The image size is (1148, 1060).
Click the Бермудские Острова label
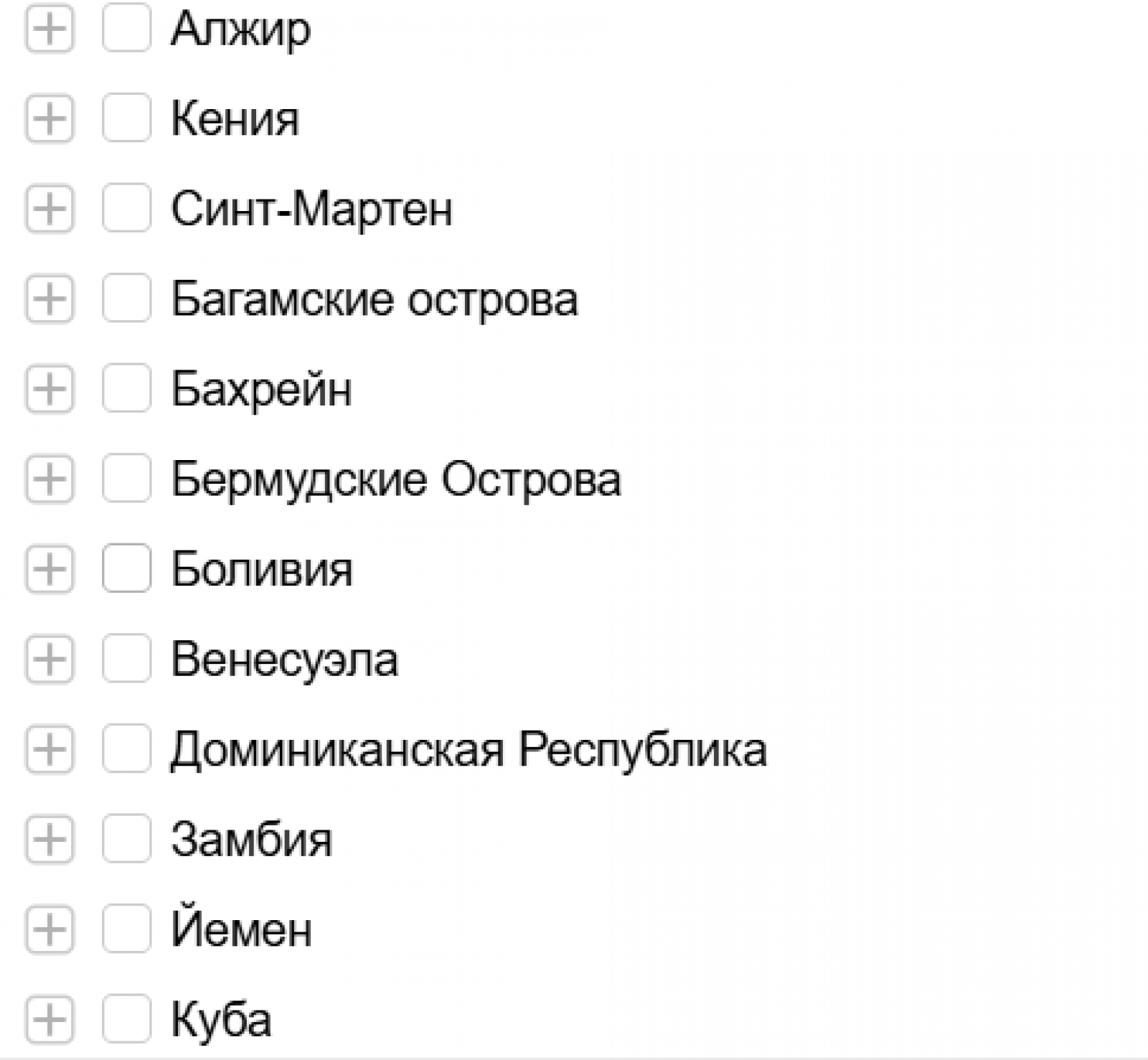pyautogui.click(x=396, y=479)
